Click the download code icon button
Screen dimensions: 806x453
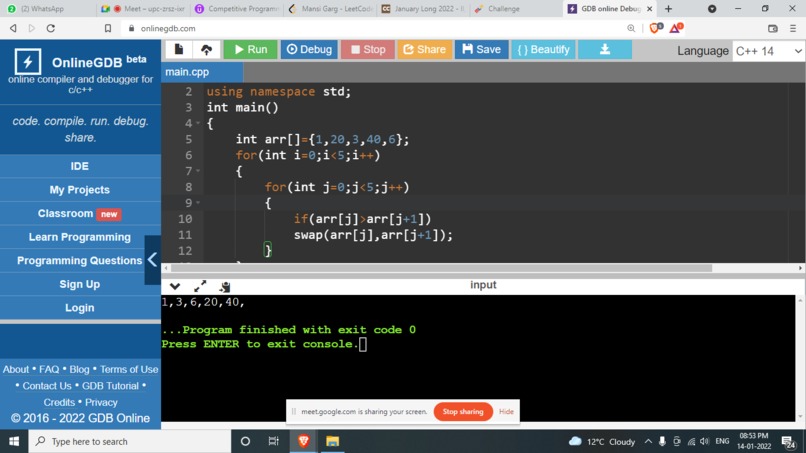pos(605,49)
